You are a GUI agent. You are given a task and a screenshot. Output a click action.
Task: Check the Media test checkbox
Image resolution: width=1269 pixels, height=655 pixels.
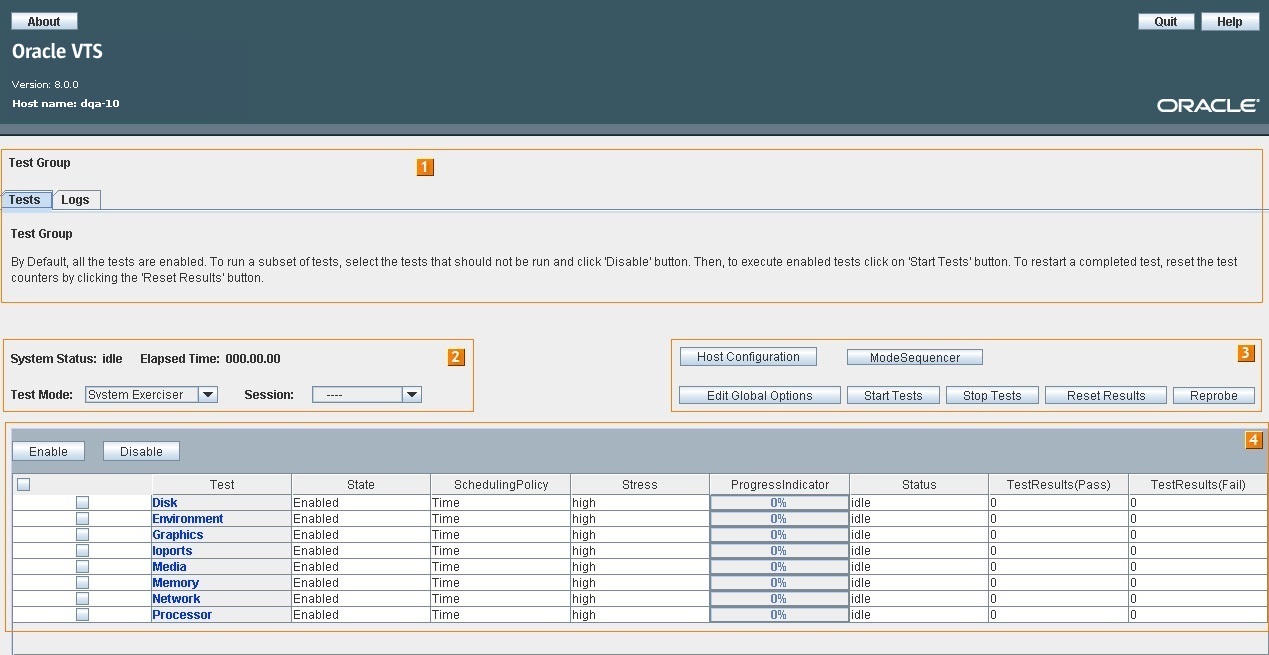click(82, 566)
